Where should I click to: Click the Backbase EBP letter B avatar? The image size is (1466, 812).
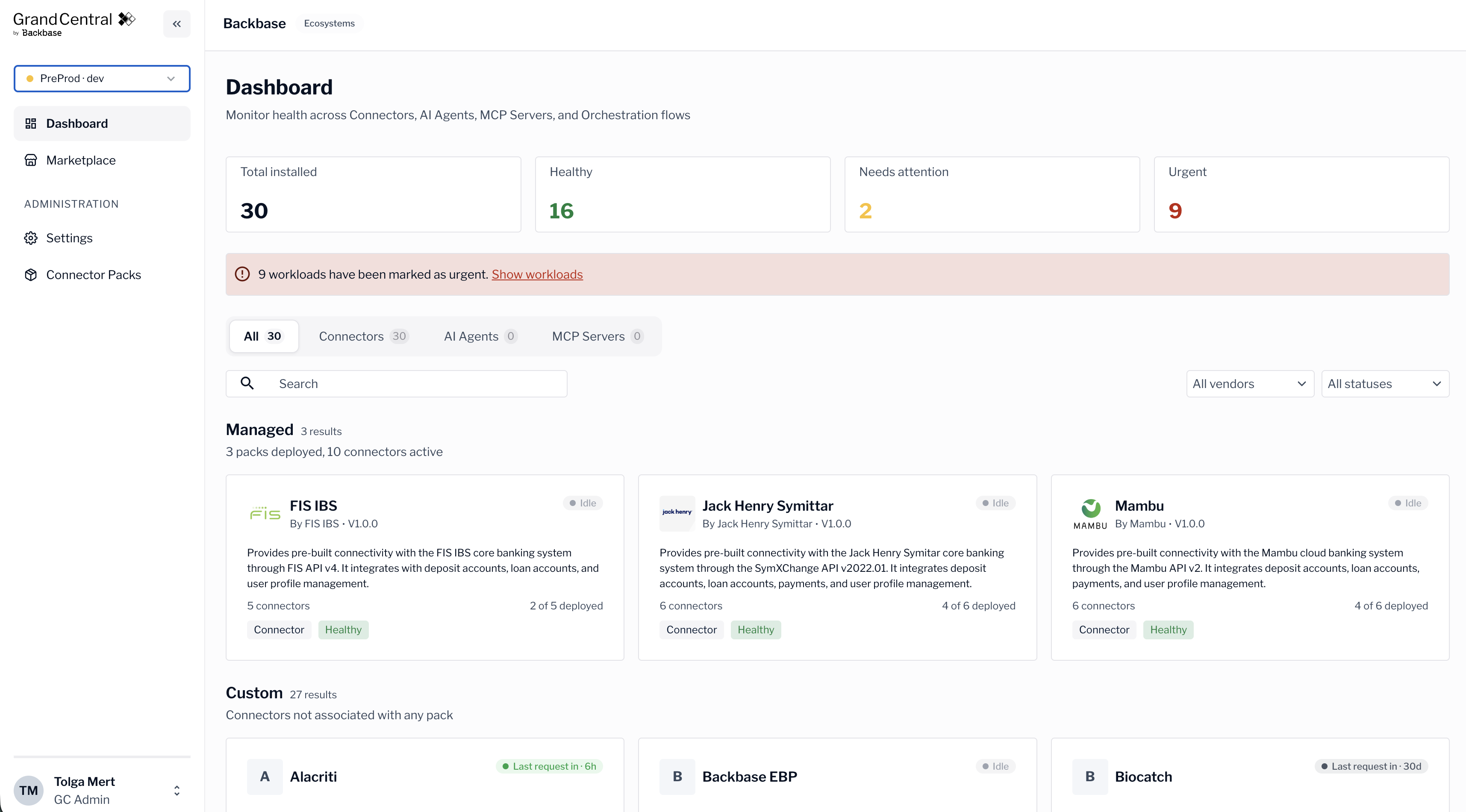(677, 777)
